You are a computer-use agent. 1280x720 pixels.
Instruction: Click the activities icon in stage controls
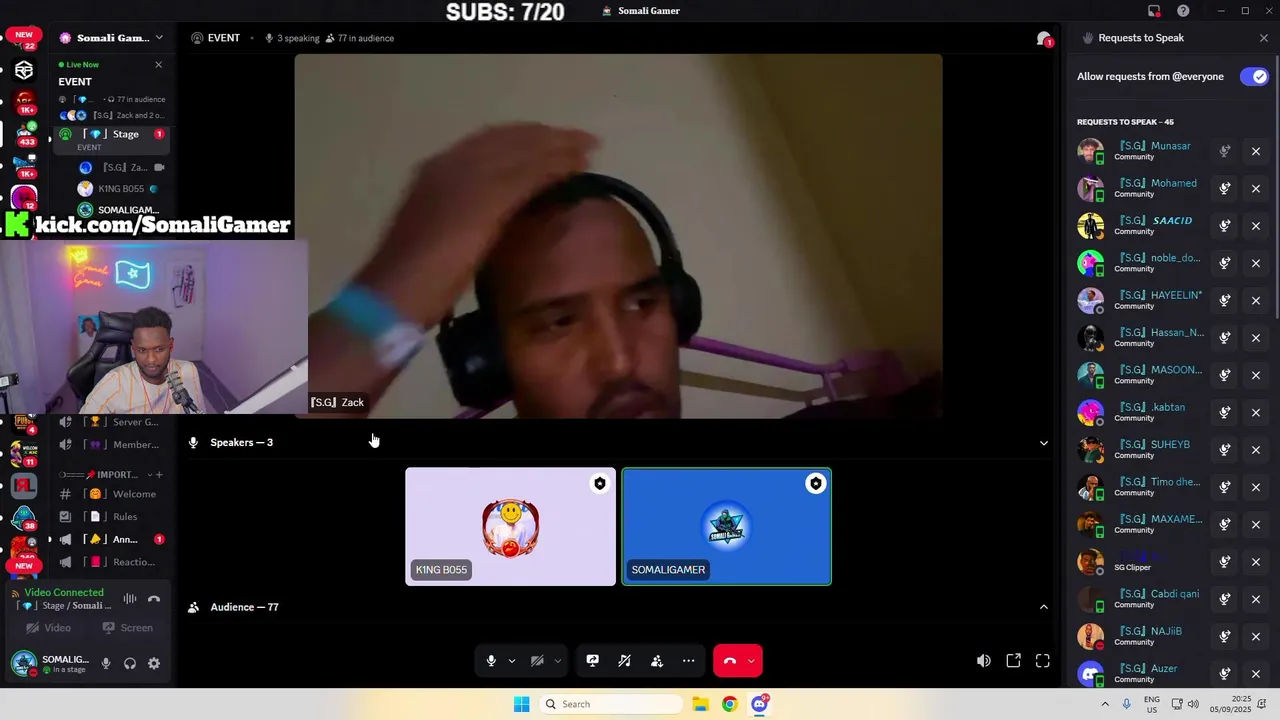coord(624,661)
